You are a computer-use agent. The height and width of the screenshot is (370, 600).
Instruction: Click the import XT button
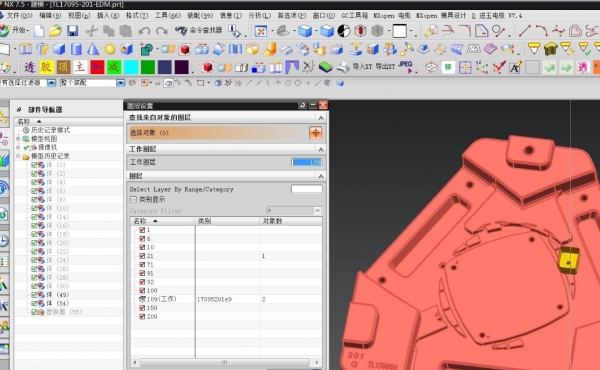(362, 67)
